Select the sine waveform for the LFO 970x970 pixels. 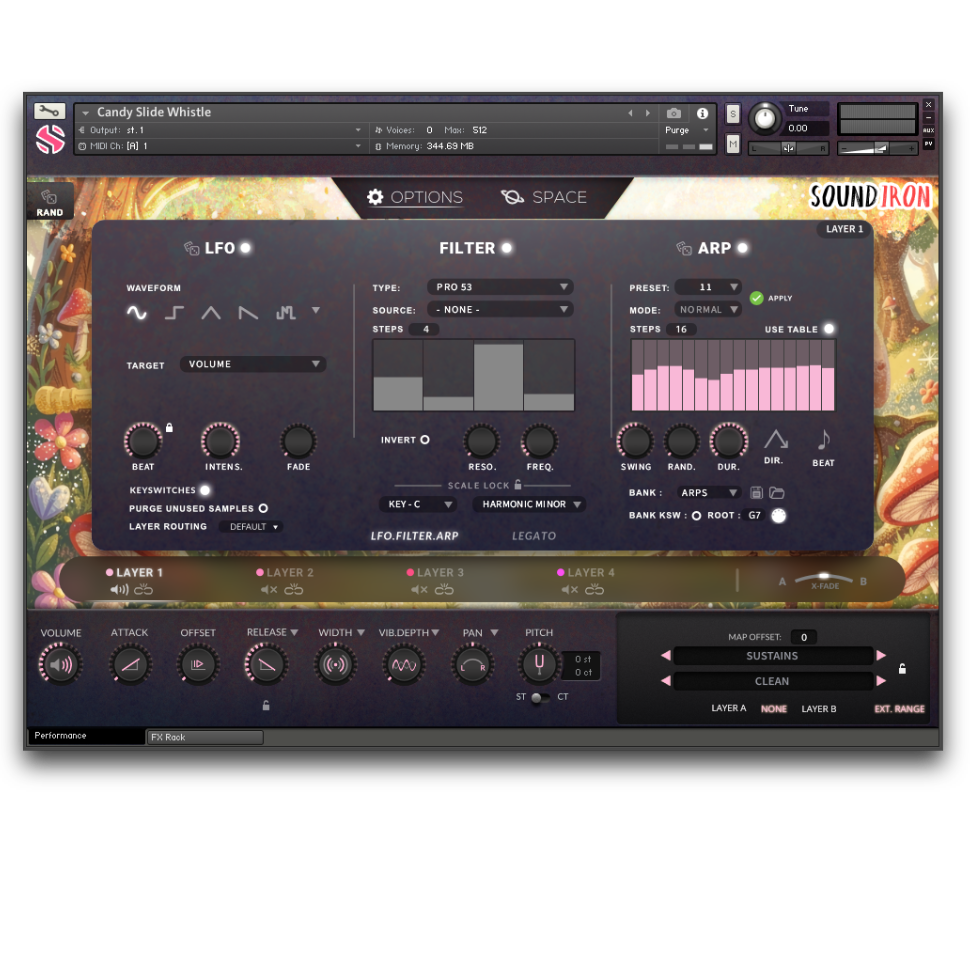pyautogui.click(x=137, y=312)
